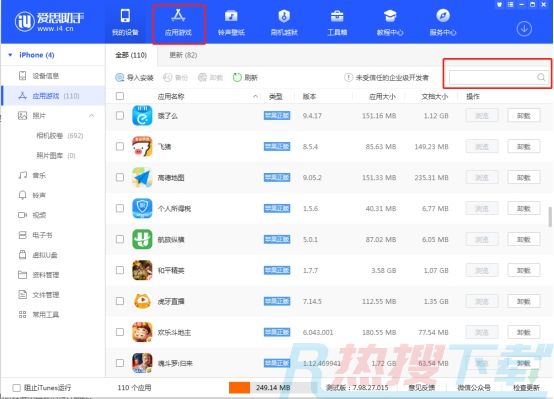Uninstall 飞猪 with its 卸载 button
554x399 pixels.
524,146
